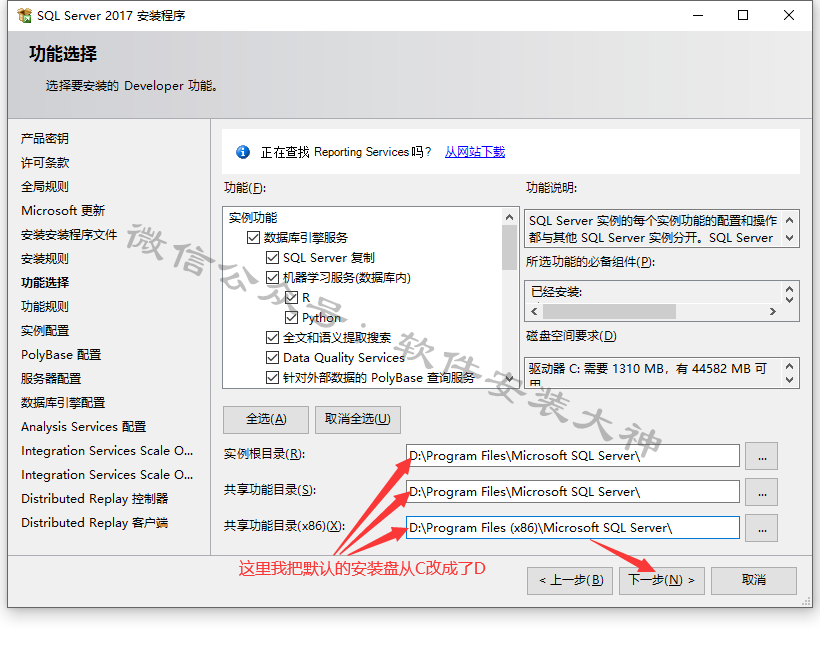Select Distributed Replay 客户端 step in sidebar
This screenshot has height=645, width=820.
[95, 523]
